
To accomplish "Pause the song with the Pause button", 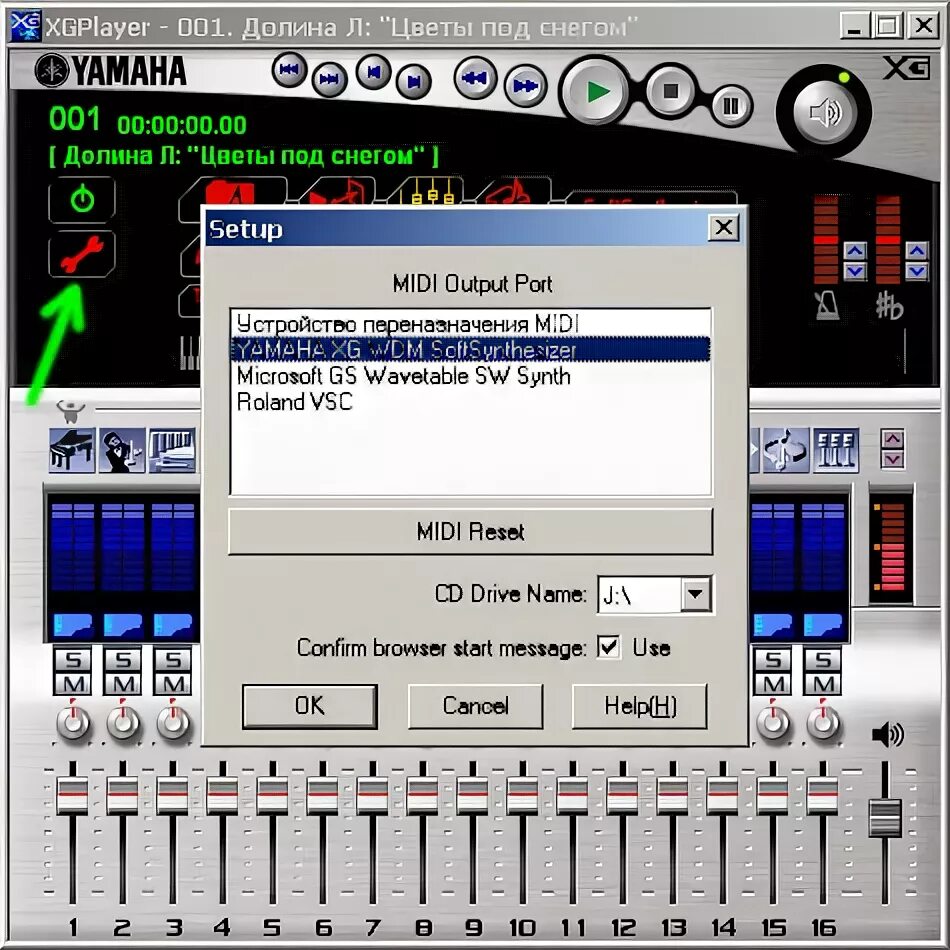I will tap(731, 107).
